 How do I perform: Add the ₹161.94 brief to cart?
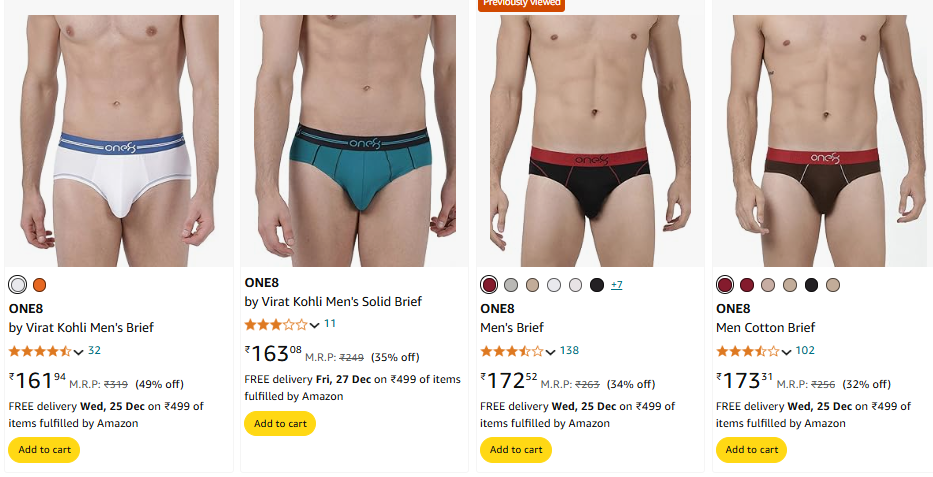coord(44,450)
